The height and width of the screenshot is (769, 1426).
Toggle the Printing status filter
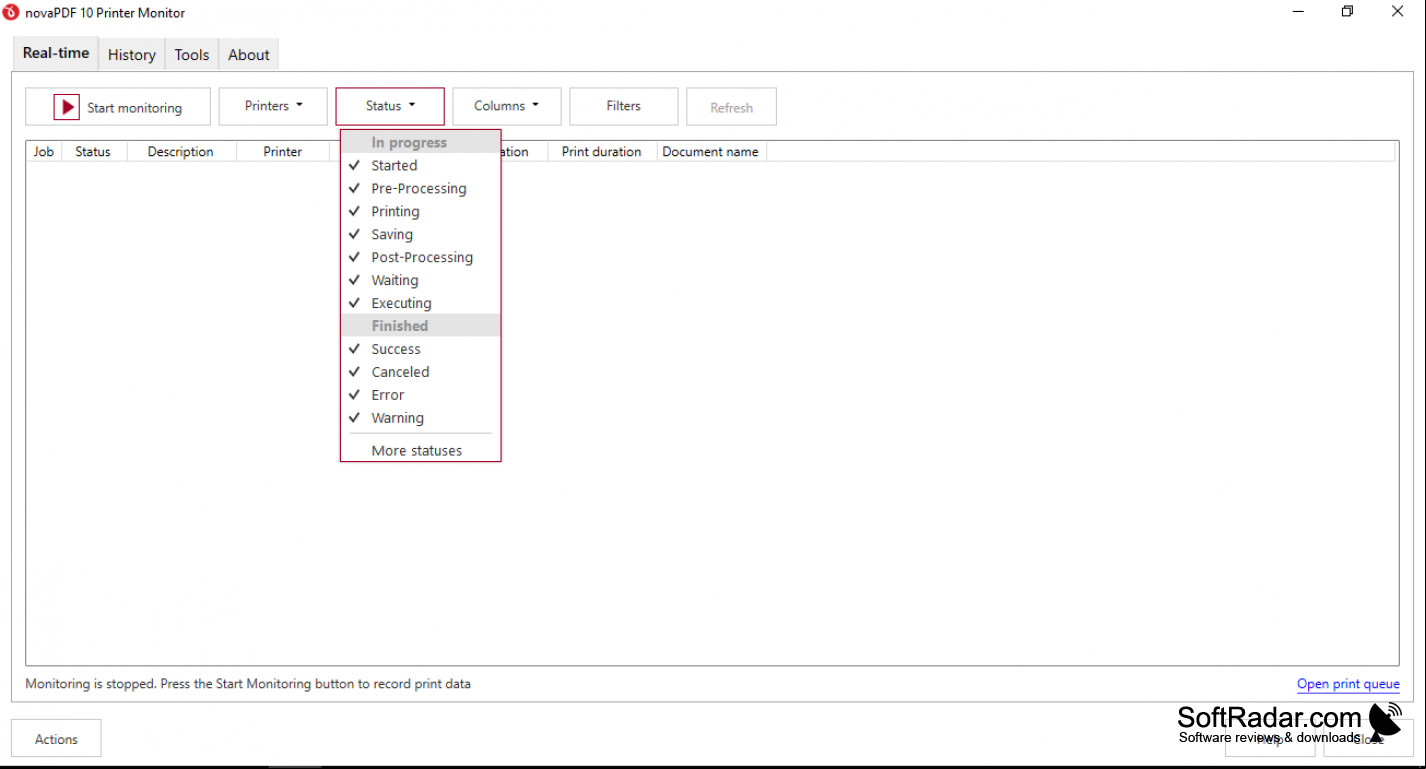(420, 211)
